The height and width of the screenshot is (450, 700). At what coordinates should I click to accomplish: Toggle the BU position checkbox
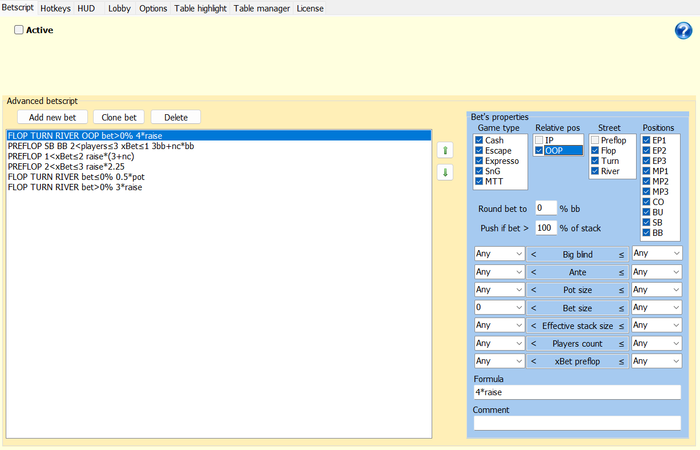pos(646,212)
